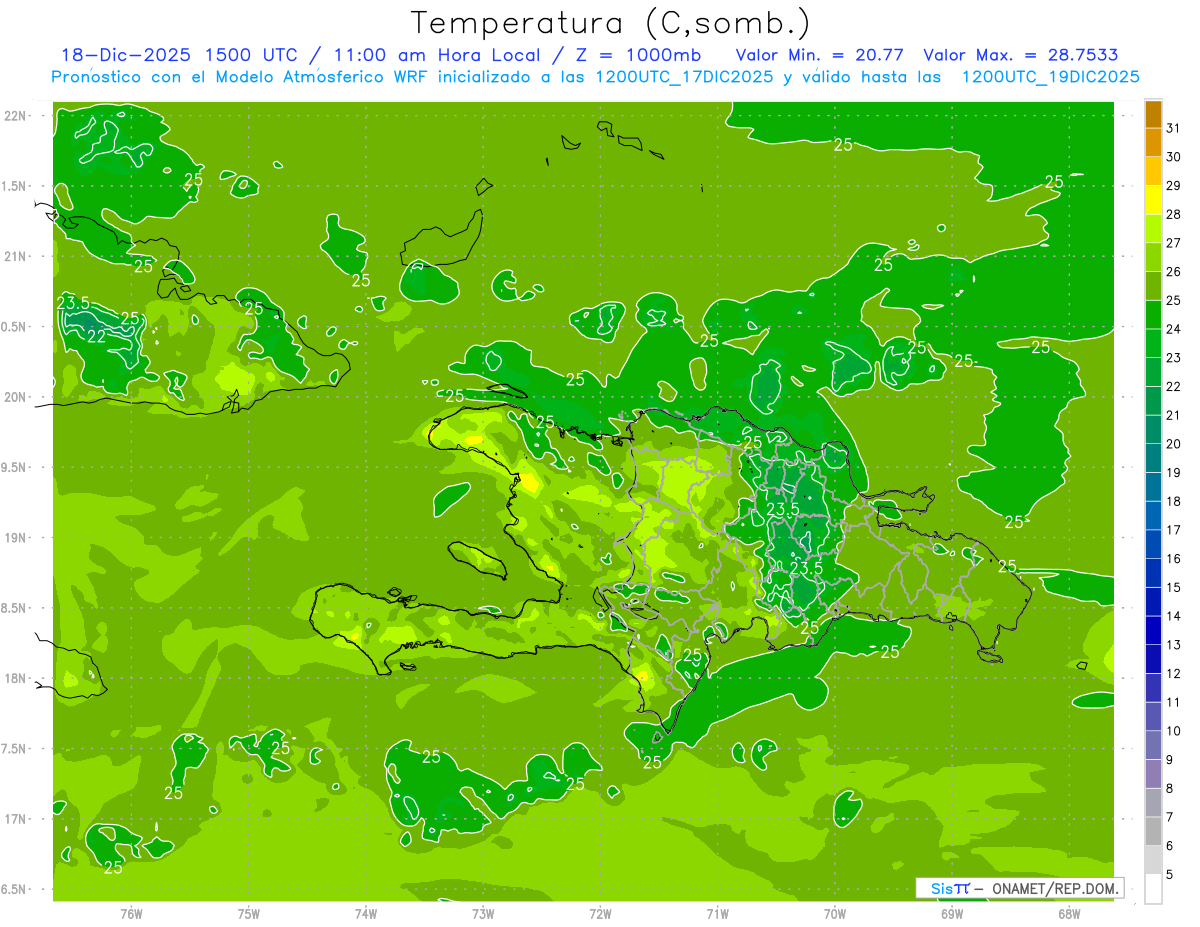Click the "71W" longitude axis label

click(x=717, y=914)
